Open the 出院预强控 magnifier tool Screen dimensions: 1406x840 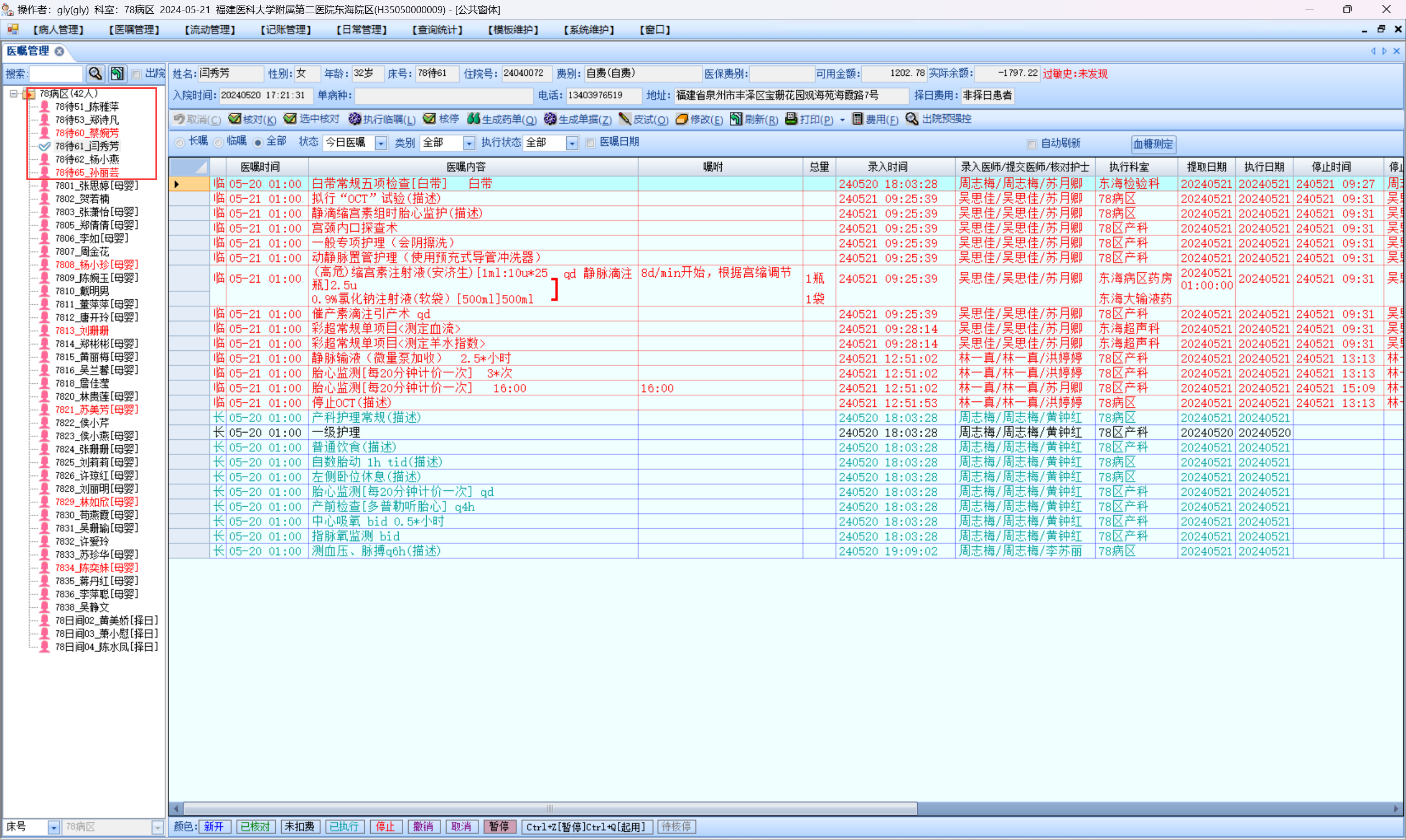point(912,119)
